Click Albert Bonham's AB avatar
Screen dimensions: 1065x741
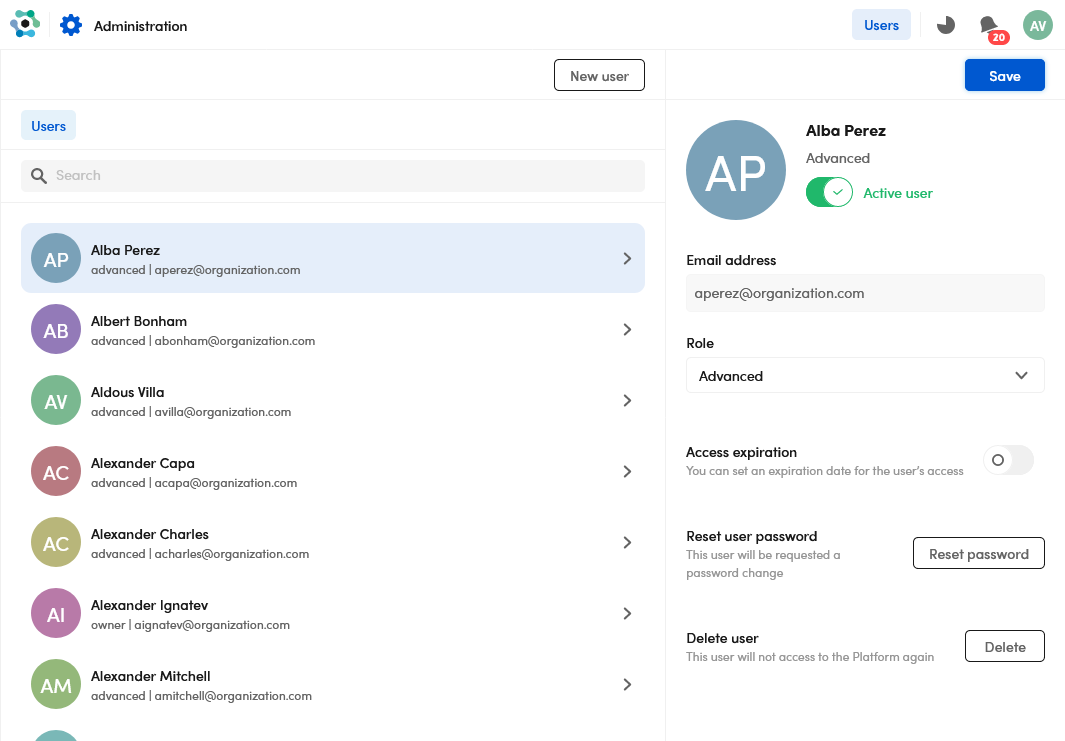coord(56,330)
